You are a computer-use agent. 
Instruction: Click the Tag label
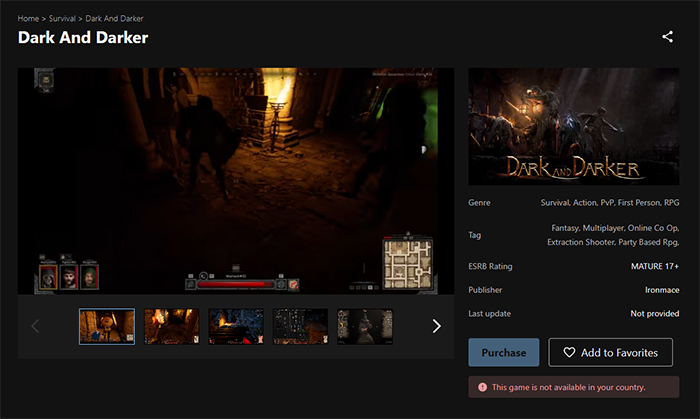point(475,235)
